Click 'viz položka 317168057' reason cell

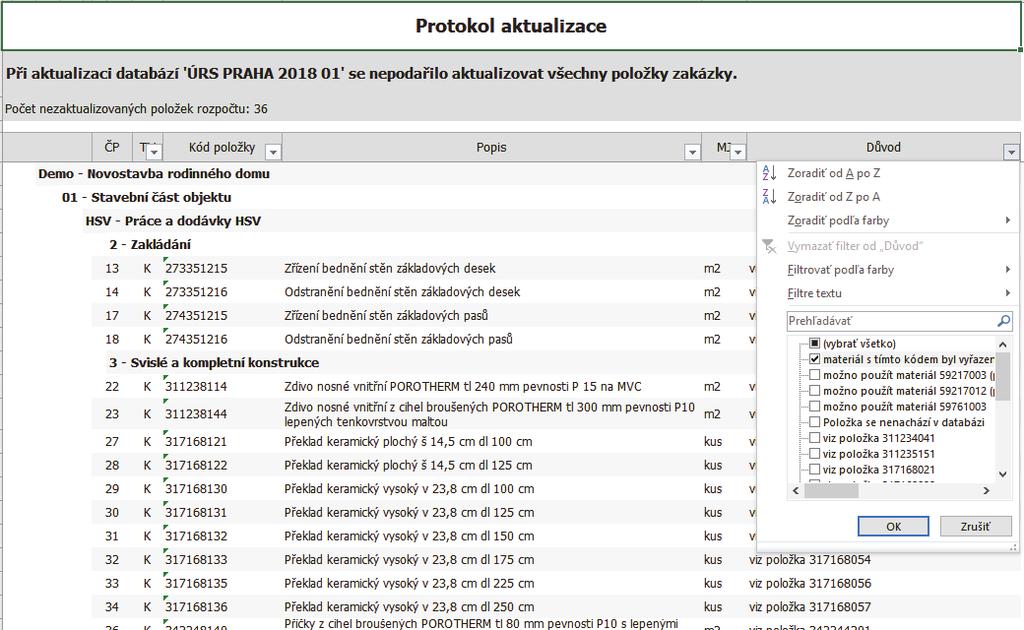810,606
